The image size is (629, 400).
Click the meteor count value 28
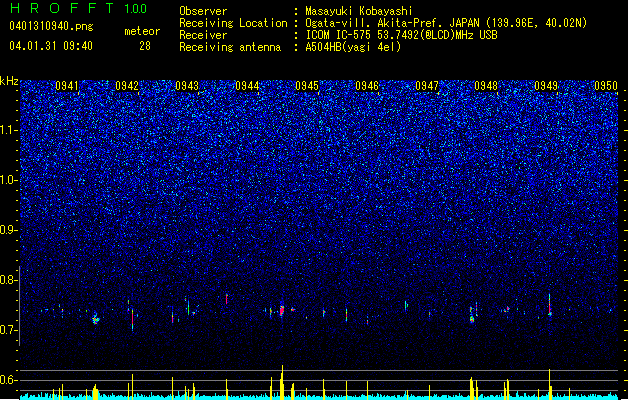tap(145, 46)
